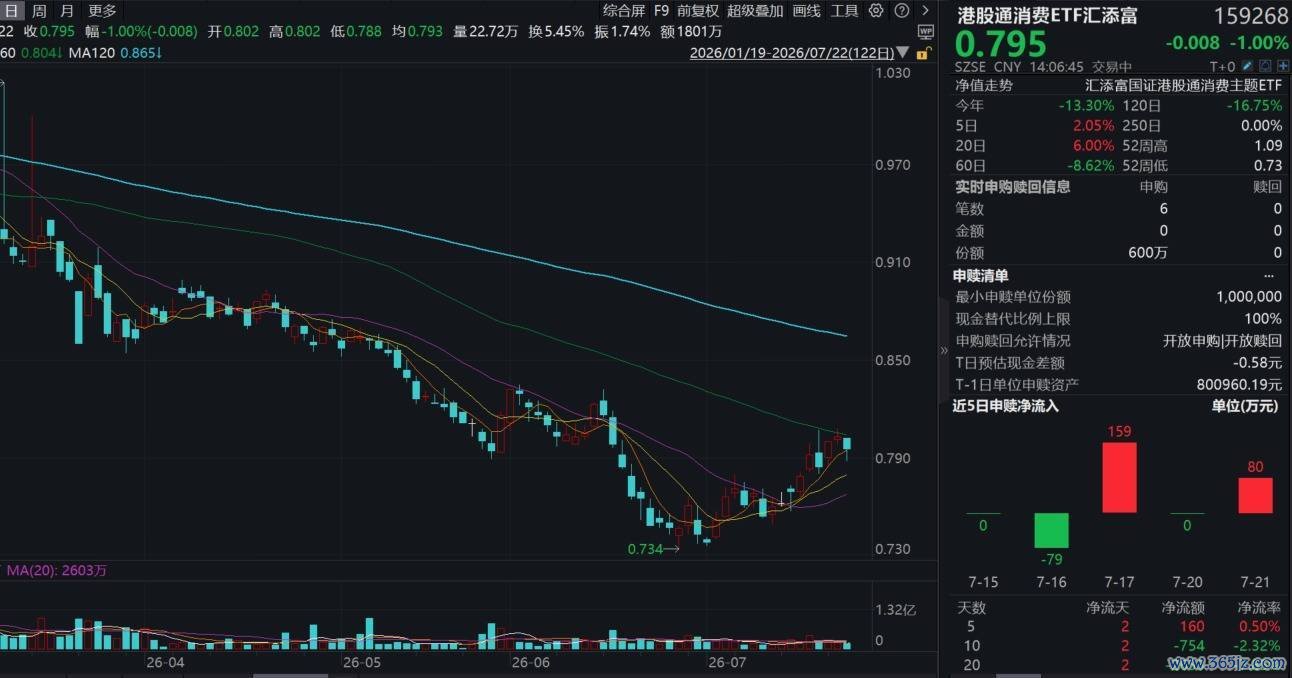1292x678 pixels.
Task: Click the MA(20): 2603万 volume indicator label
Action: (x=57, y=570)
